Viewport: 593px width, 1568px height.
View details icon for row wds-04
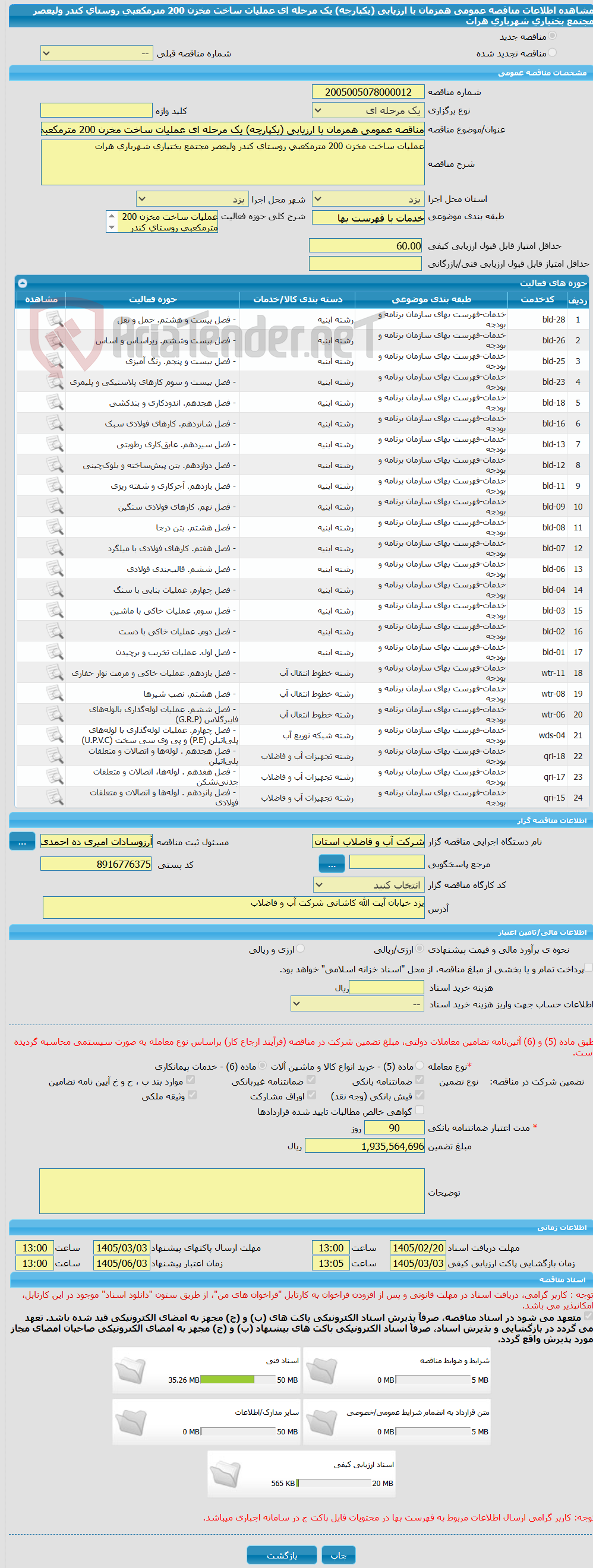tap(55, 735)
